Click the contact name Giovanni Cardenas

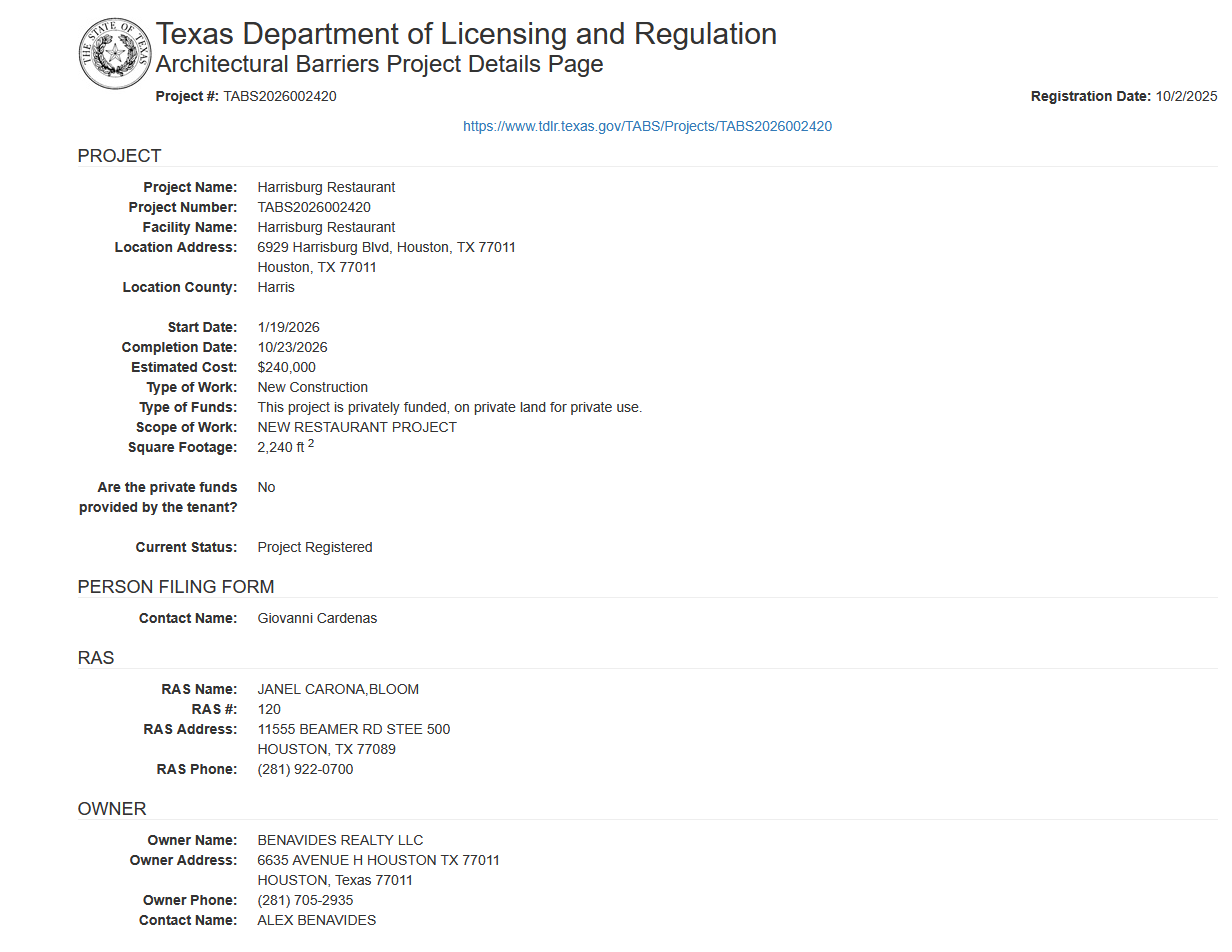coord(318,618)
